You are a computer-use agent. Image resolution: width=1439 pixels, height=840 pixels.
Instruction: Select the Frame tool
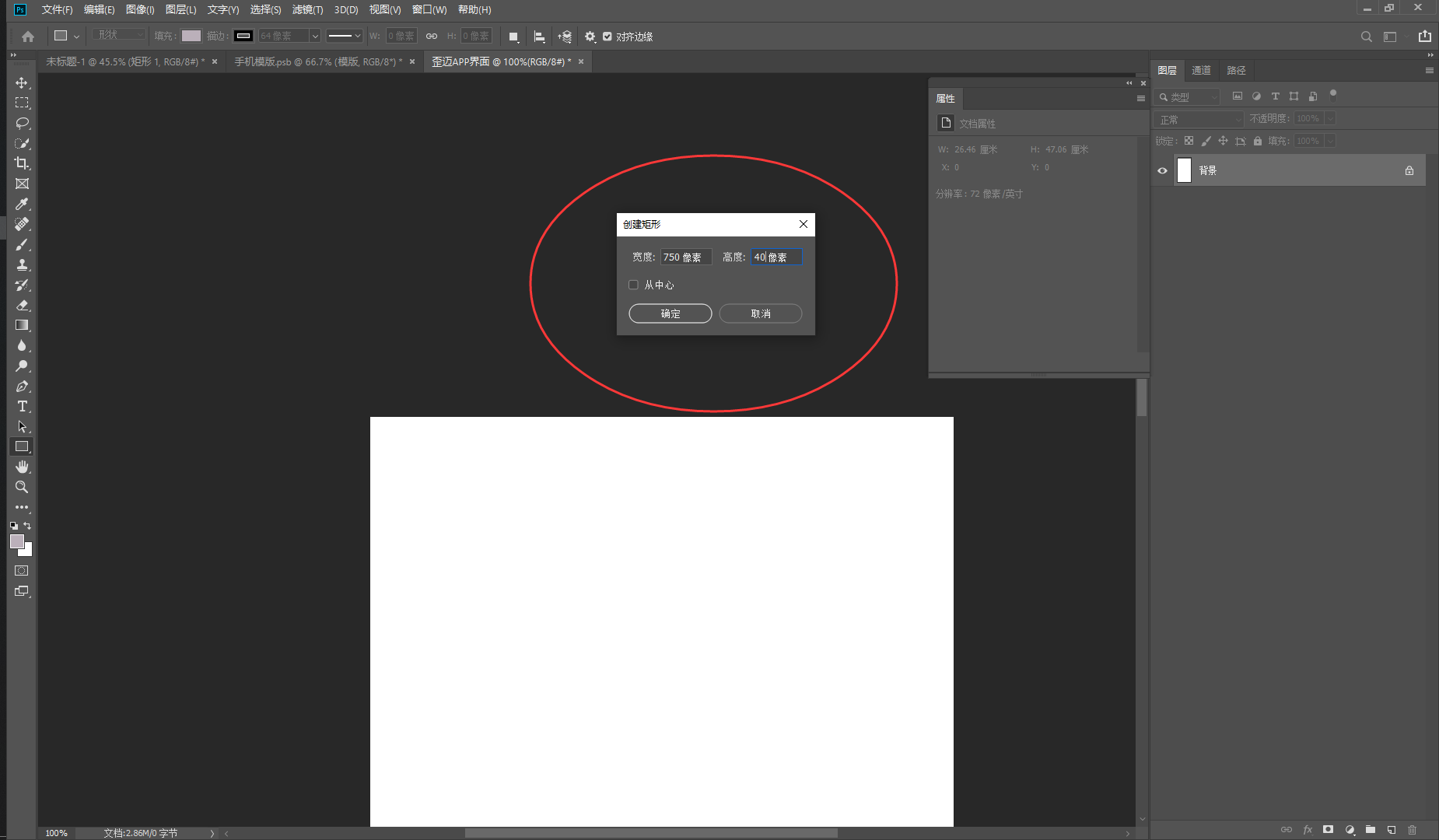22,184
